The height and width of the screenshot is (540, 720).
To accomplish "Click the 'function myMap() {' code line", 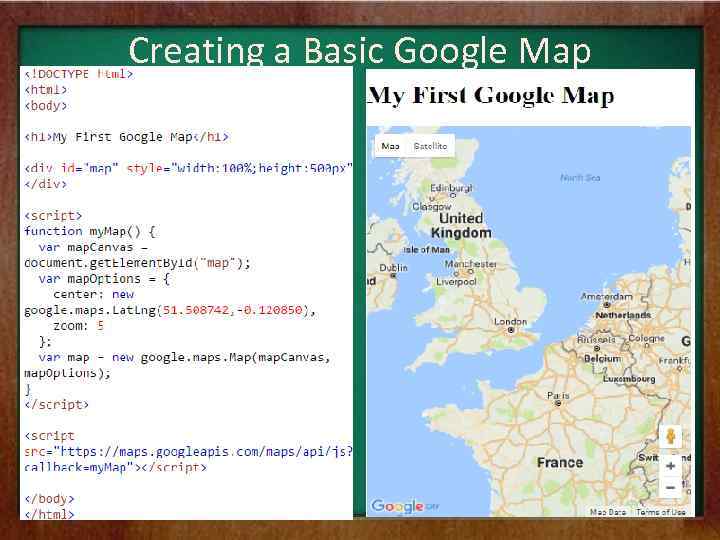I will point(90,231).
